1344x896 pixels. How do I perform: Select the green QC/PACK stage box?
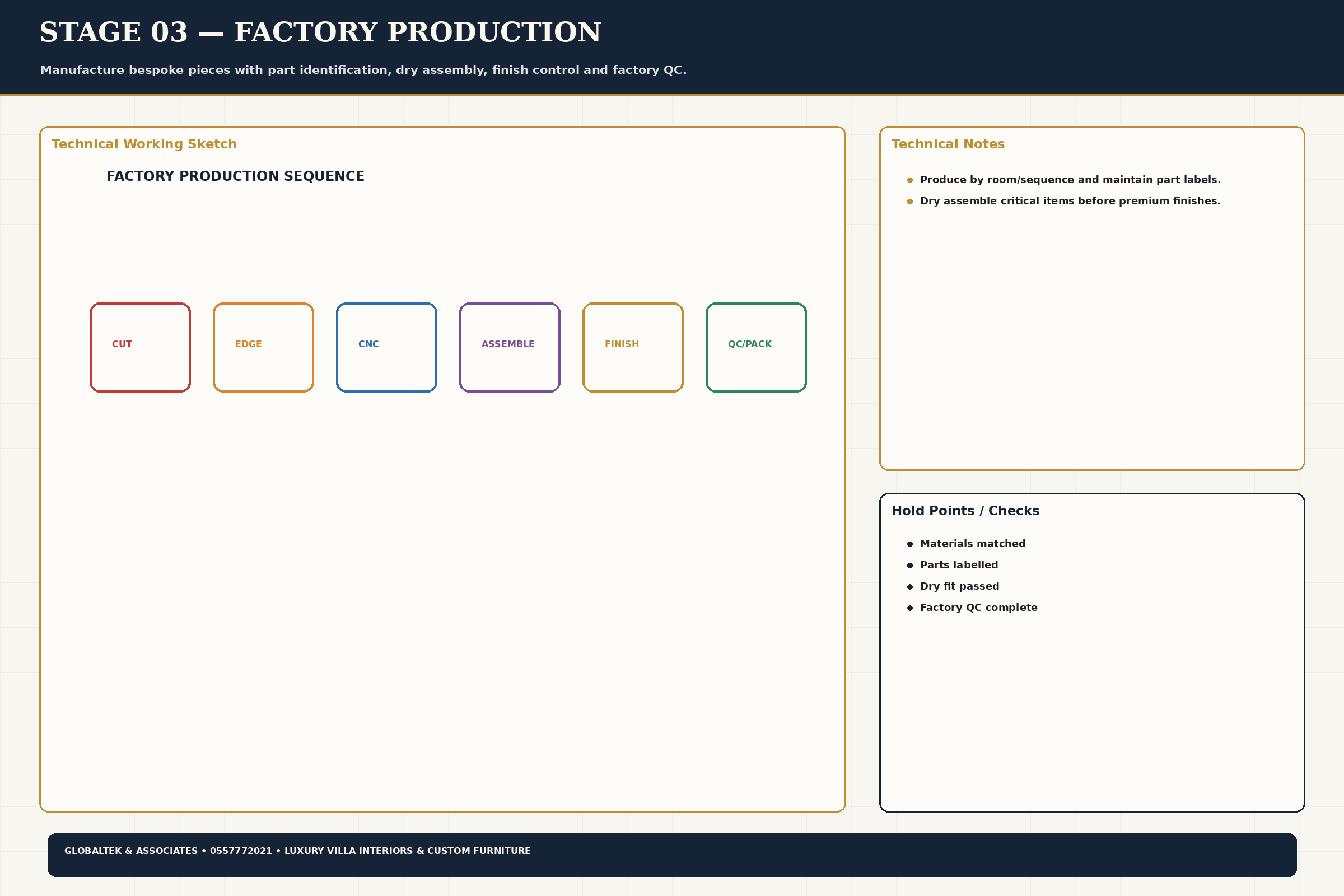click(x=757, y=347)
